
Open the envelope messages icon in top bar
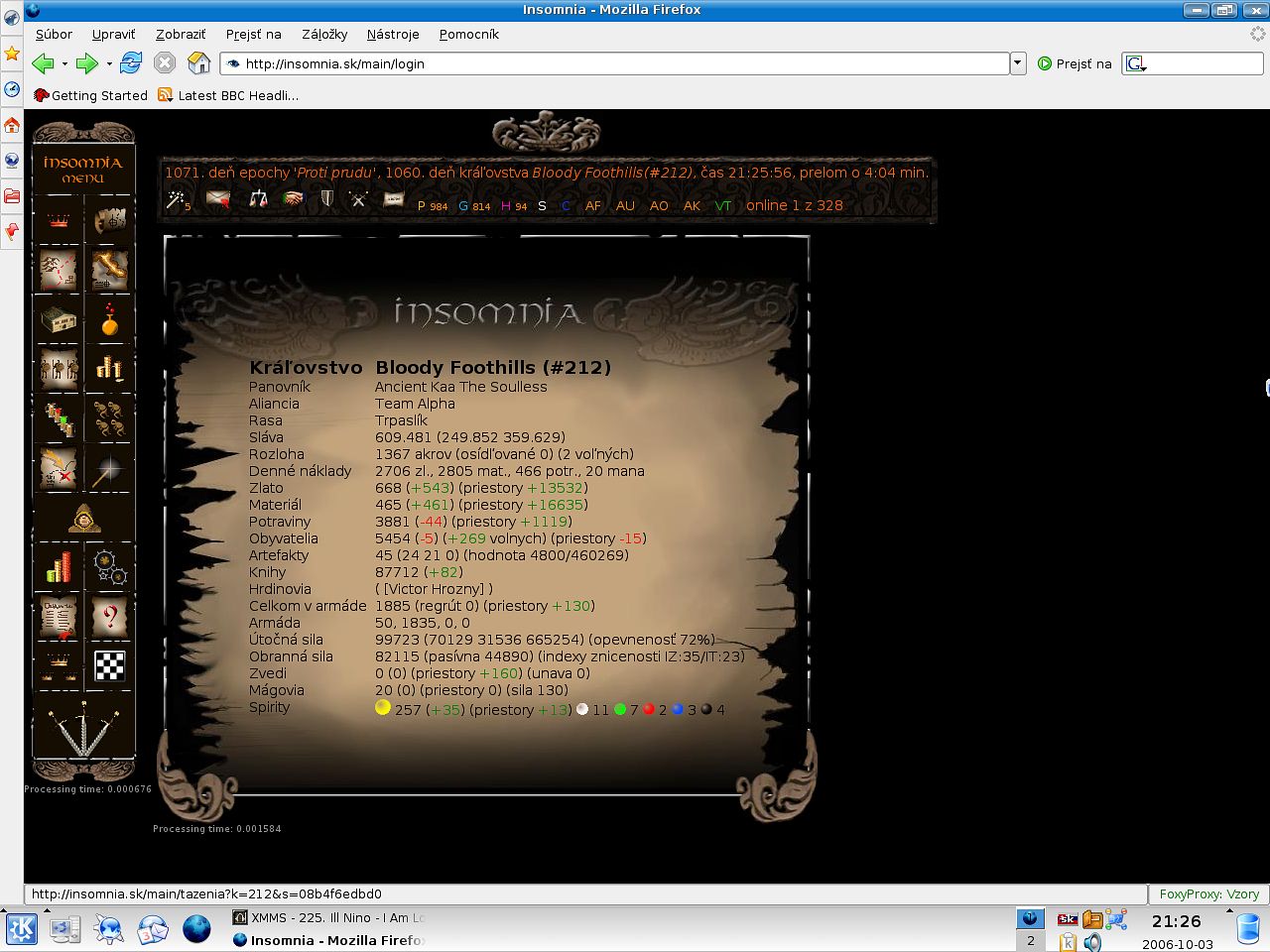coord(218,200)
